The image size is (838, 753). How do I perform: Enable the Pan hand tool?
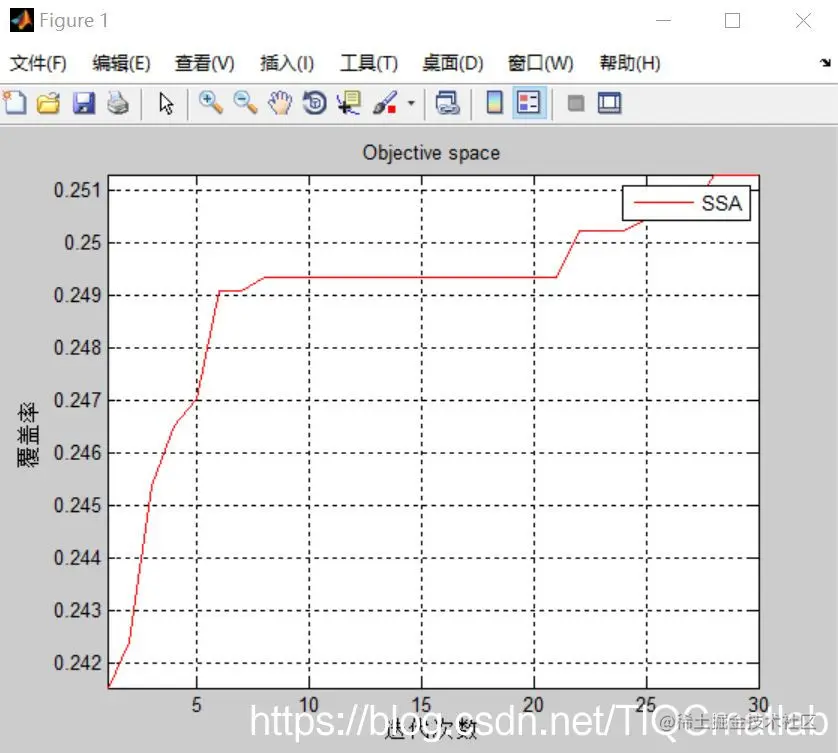tap(280, 102)
